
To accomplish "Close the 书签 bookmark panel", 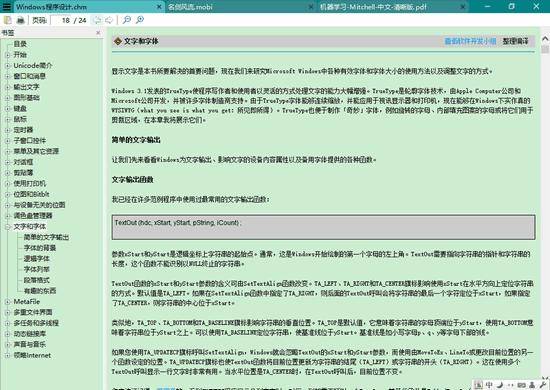I will tap(98, 33).
